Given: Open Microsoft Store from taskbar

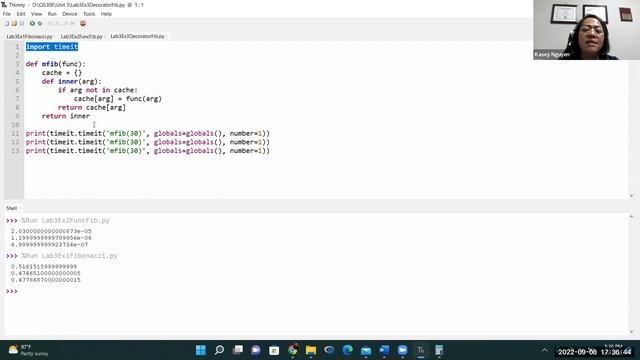Looking at the screenshot, I should pos(274,350).
